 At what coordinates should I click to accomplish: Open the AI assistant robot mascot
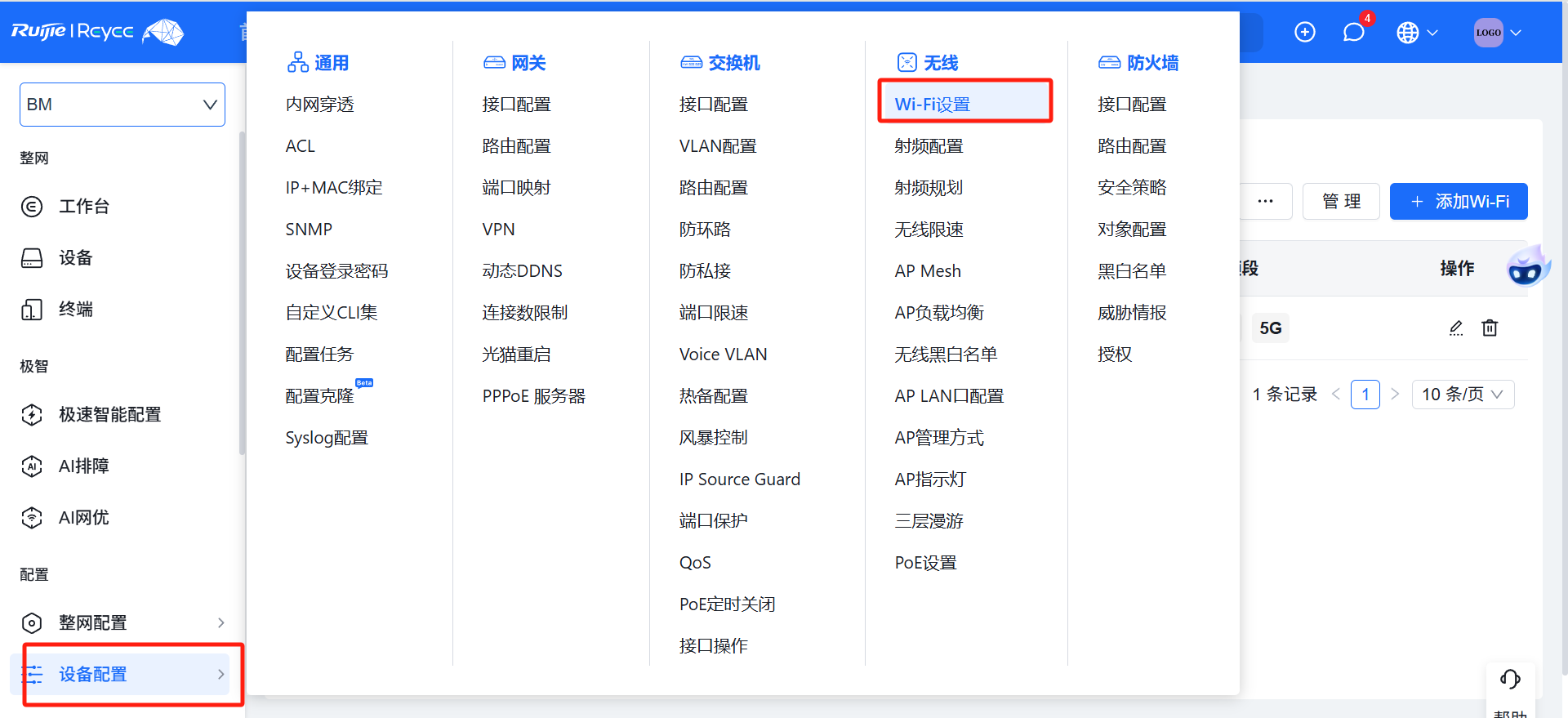click(x=1526, y=267)
